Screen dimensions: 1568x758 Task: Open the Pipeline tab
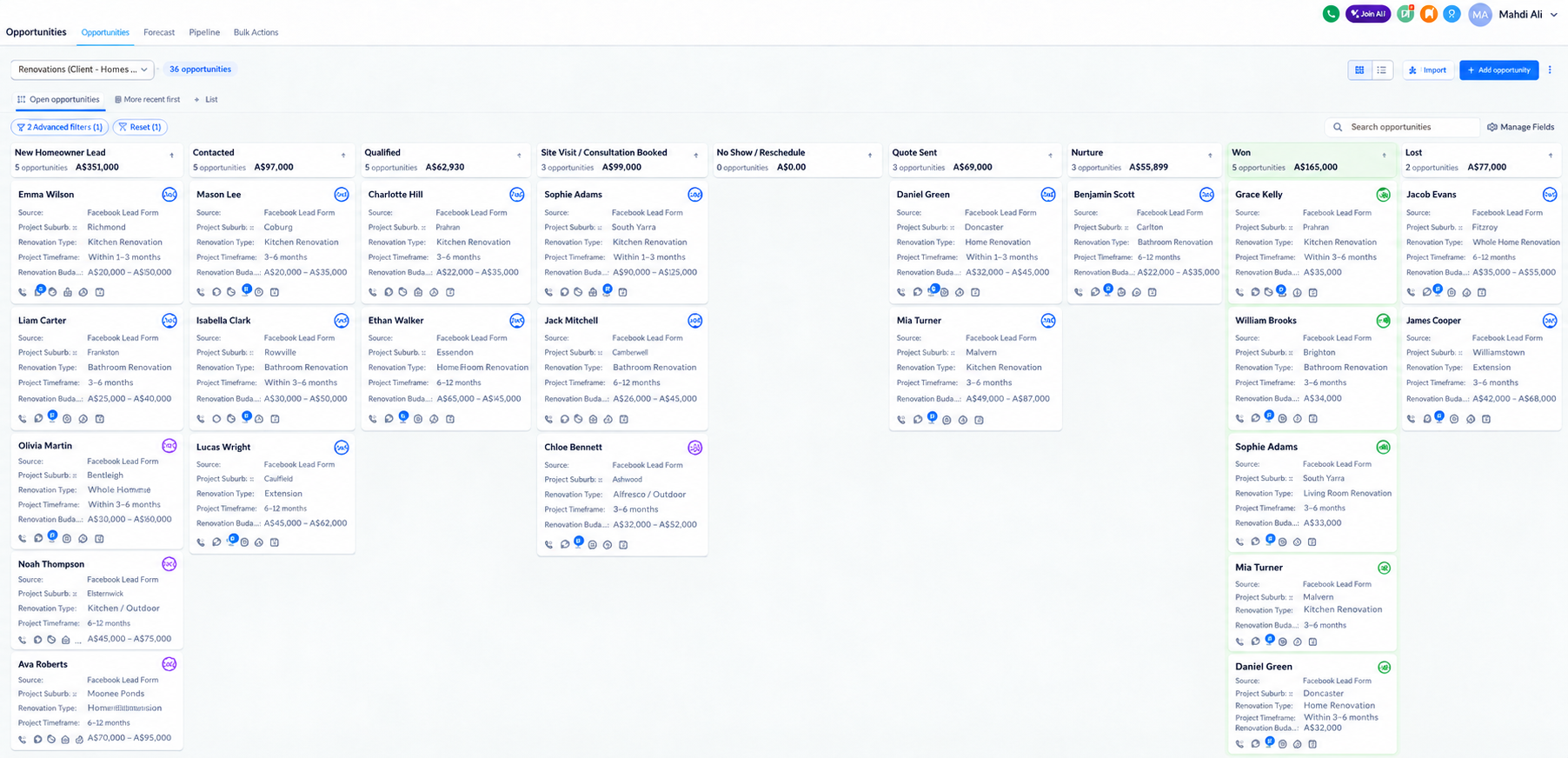point(204,32)
